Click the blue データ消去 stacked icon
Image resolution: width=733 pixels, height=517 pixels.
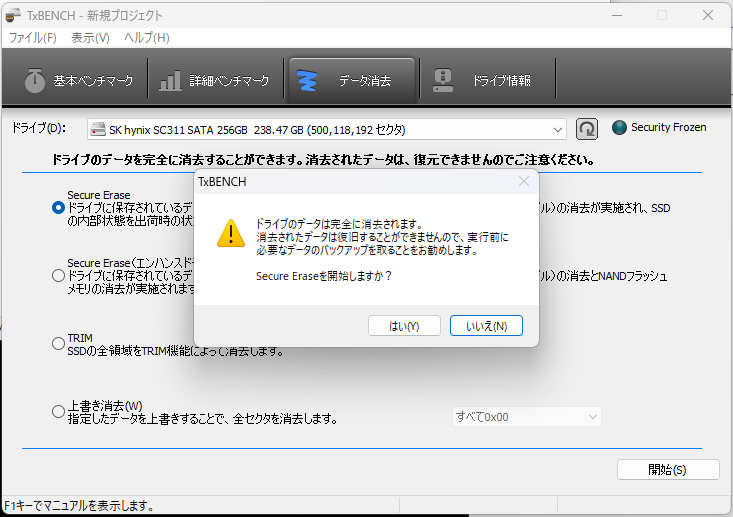(x=310, y=81)
